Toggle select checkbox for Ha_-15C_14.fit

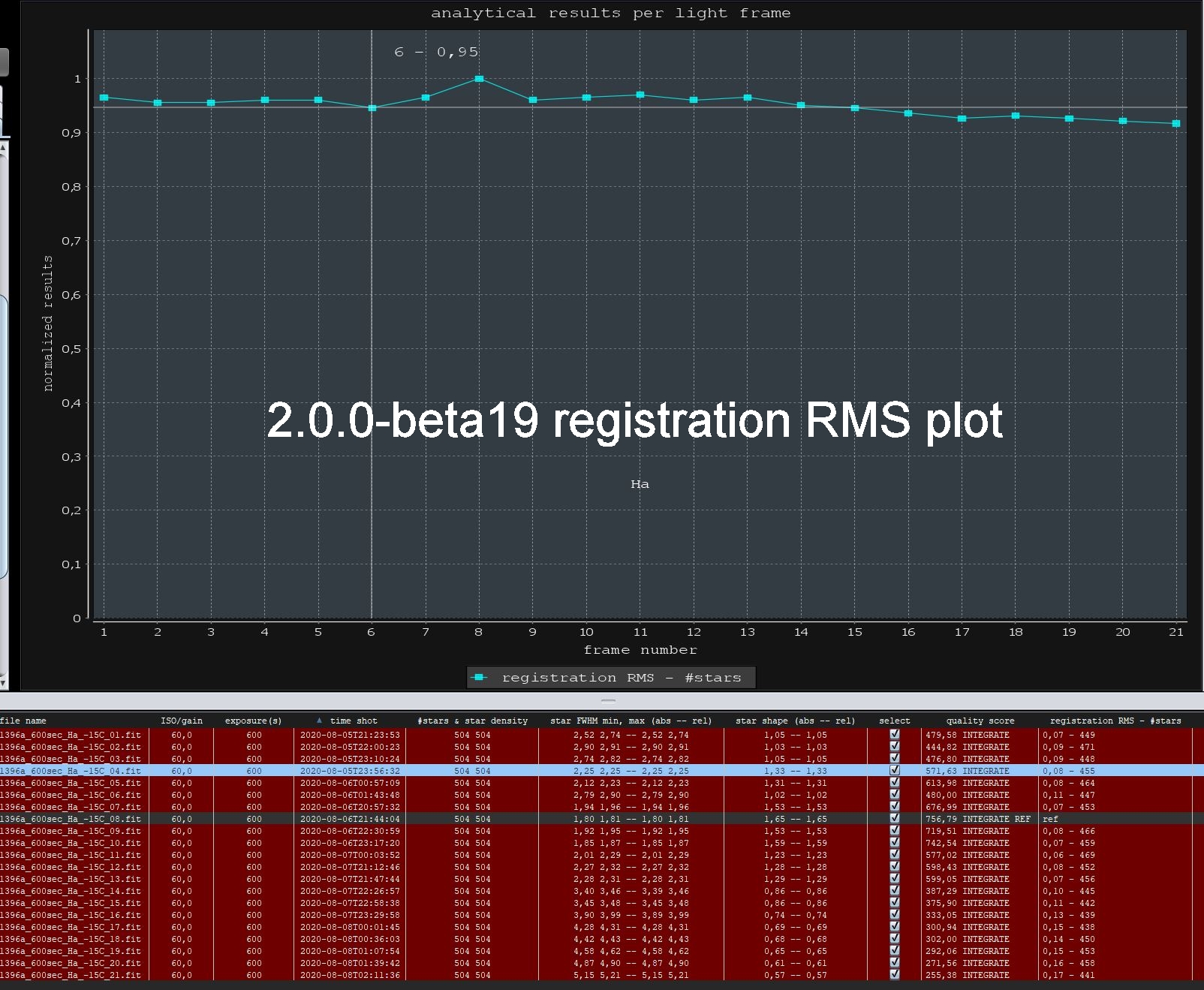click(894, 890)
